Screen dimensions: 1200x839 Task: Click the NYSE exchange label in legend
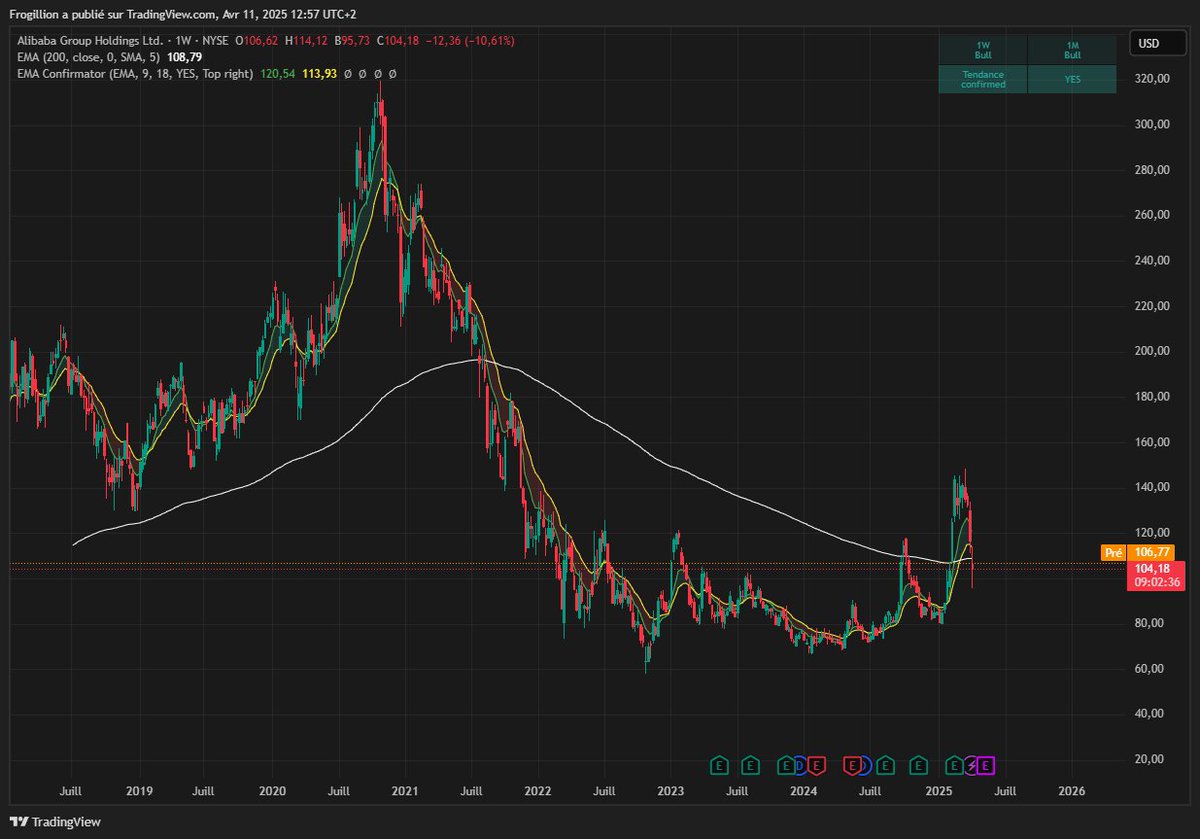215,40
